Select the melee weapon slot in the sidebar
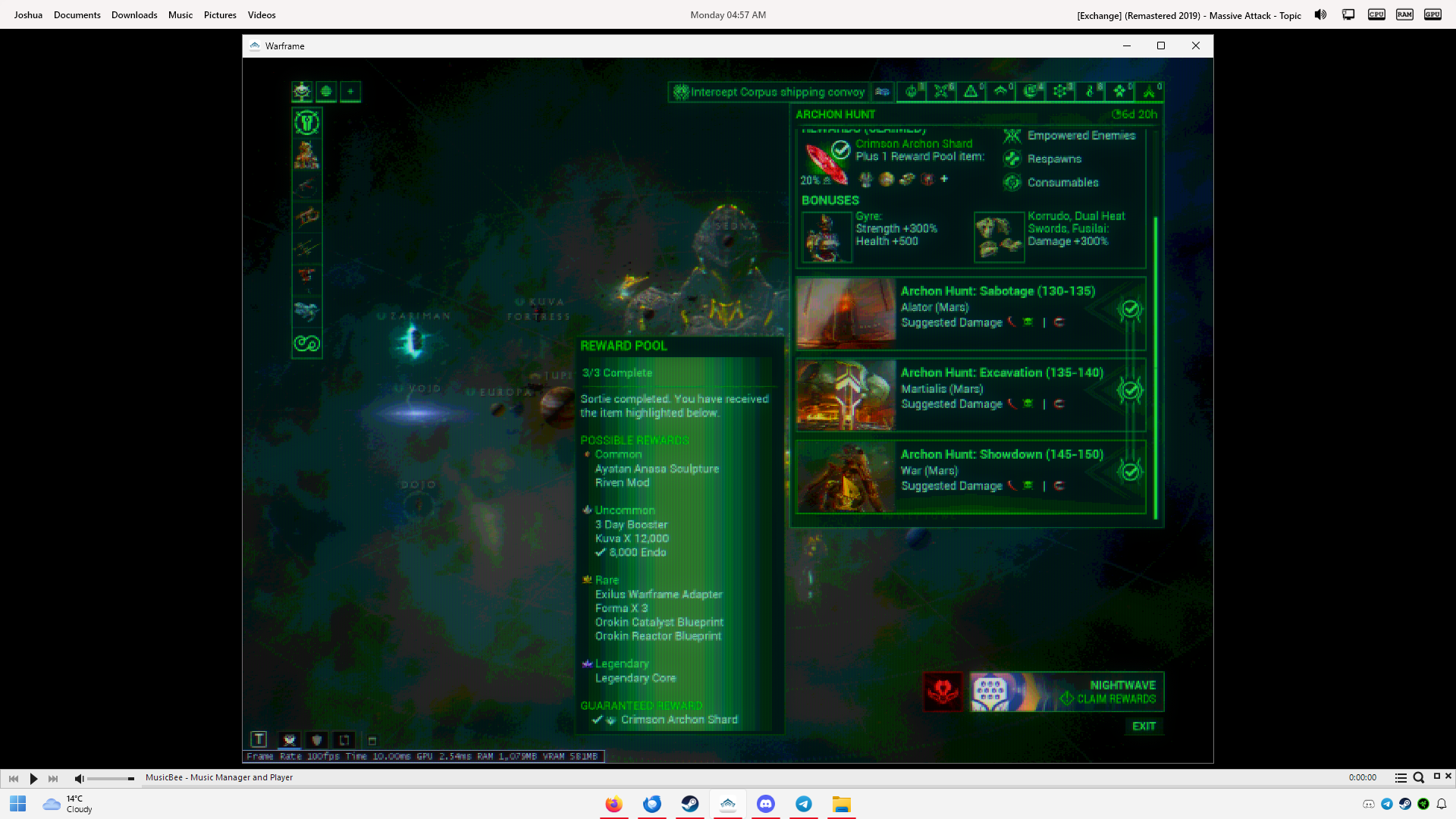Image resolution: width=1456 pixels, height=819 pixels. tap(306, 247)
